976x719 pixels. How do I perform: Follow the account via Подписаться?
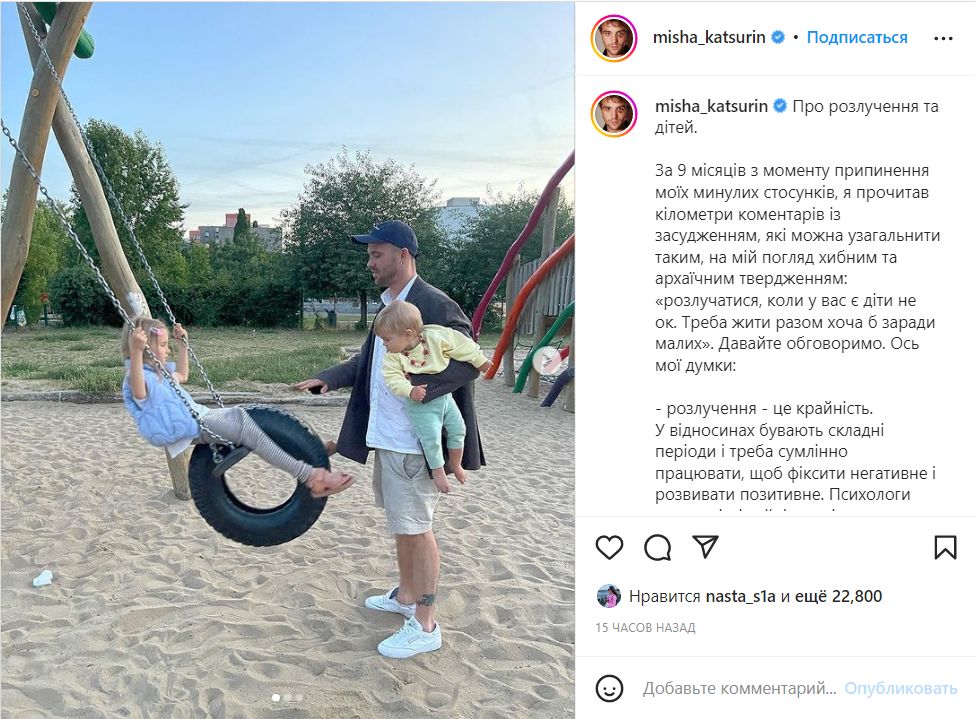pyautogui.click(x=856, y=37)
